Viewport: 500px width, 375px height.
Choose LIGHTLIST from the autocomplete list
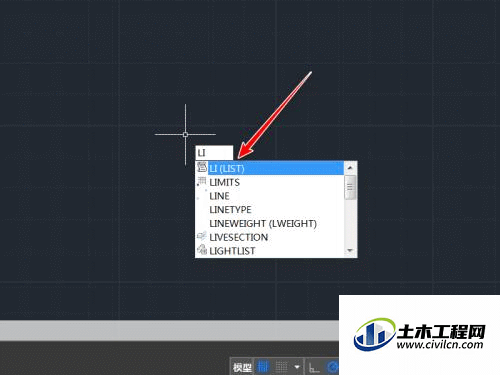click(x=269, y=251)
